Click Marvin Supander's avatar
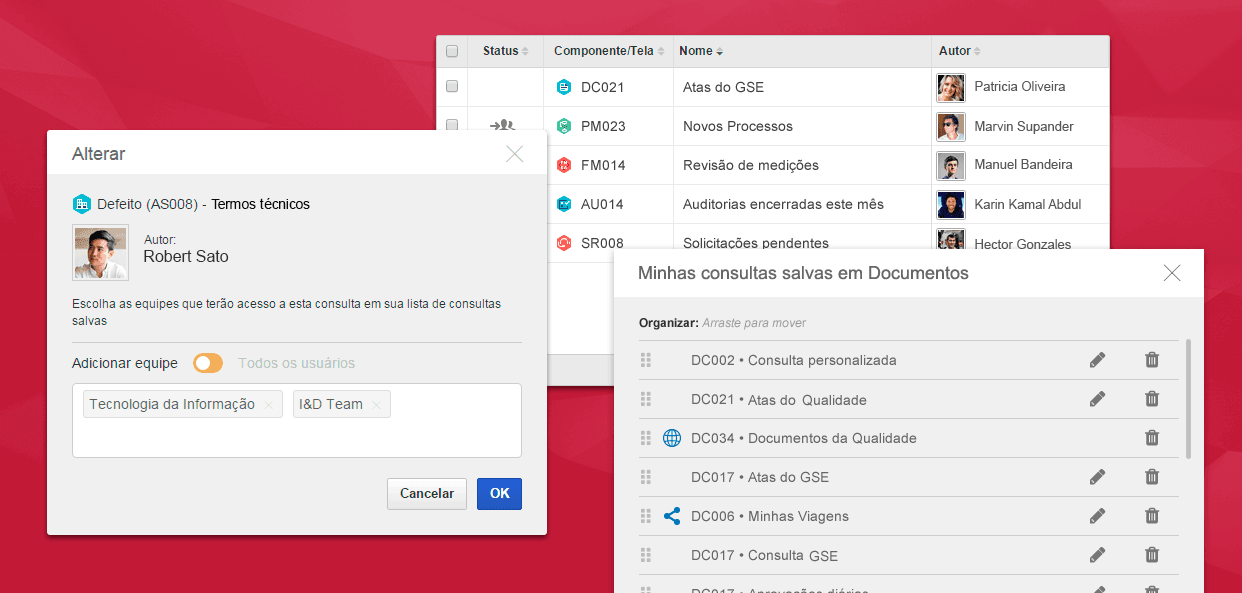This screenshot has width=1242, height=593. (951, 127)
